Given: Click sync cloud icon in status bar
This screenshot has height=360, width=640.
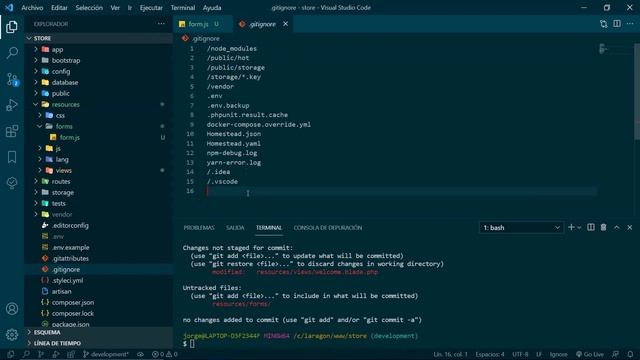Looking at the screenshot, I should [x=140, y=354].
